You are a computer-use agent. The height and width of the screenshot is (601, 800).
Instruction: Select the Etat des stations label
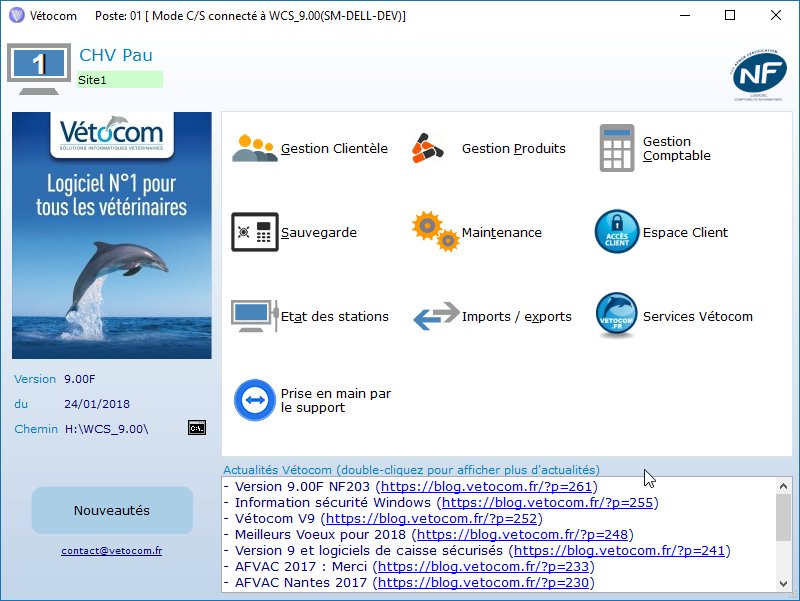(335, 316)
